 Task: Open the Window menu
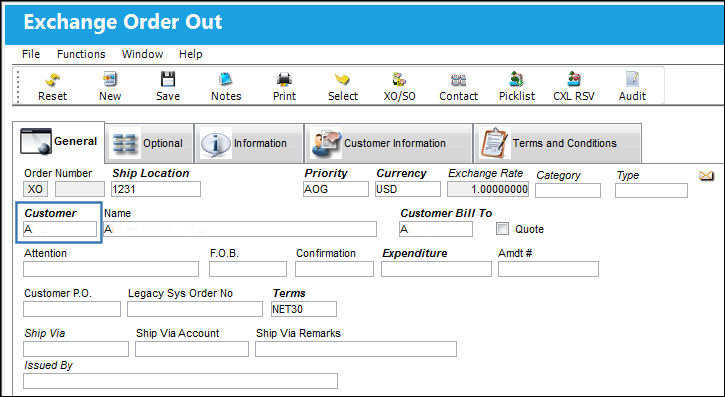point(142,54)
